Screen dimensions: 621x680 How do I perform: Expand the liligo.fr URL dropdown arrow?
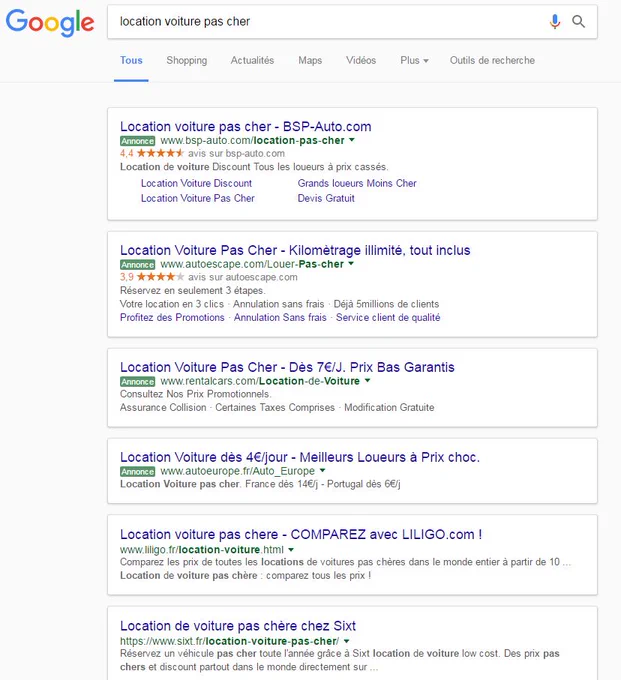coord(291,549)
